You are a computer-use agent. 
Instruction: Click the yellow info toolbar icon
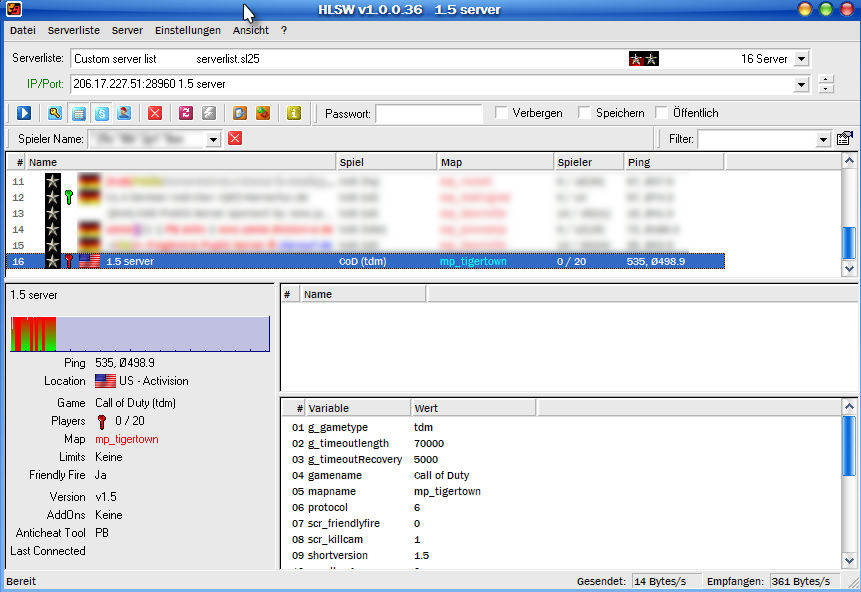(x=294, y=113)
